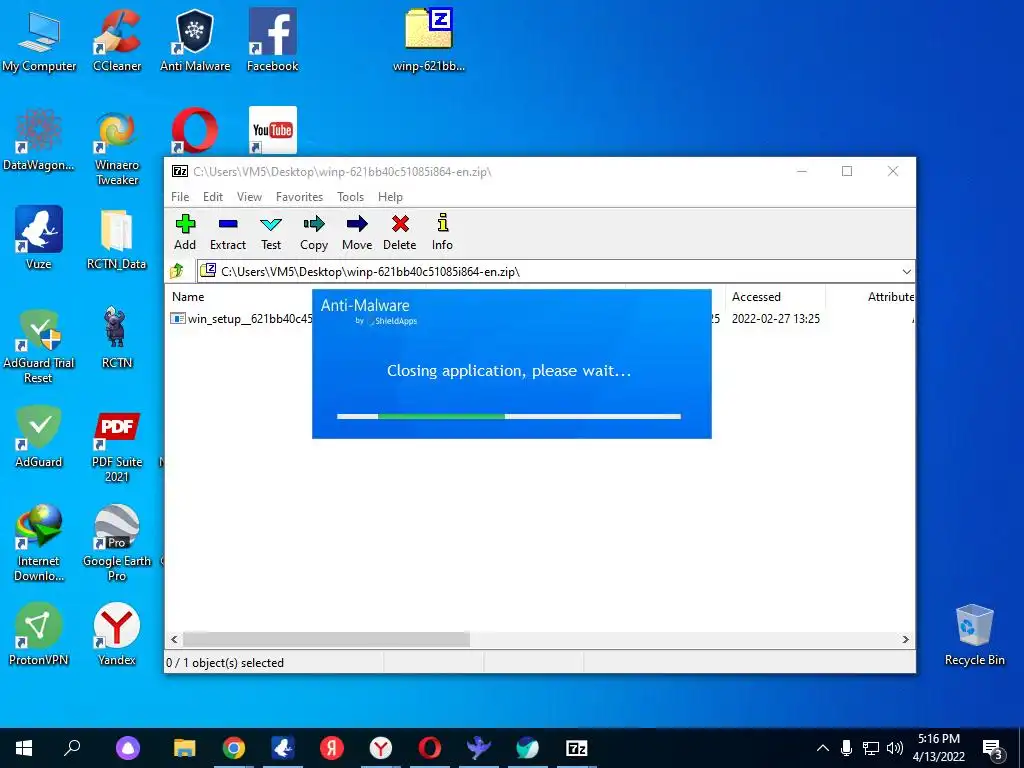Select the RCTN desktop icon
This screenshot has height=768, width=1024.
[x=117, y=337]
